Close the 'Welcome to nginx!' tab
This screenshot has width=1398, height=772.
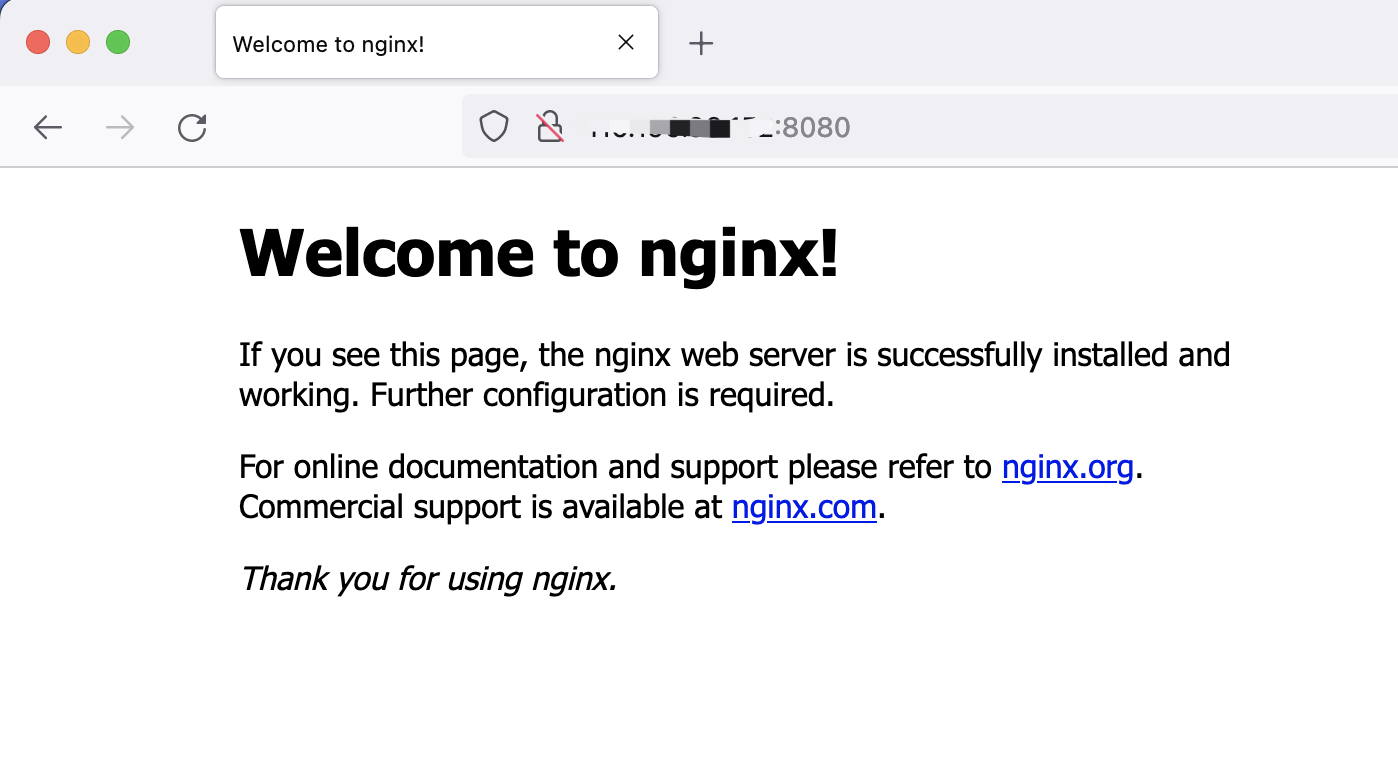click(626, 42)
